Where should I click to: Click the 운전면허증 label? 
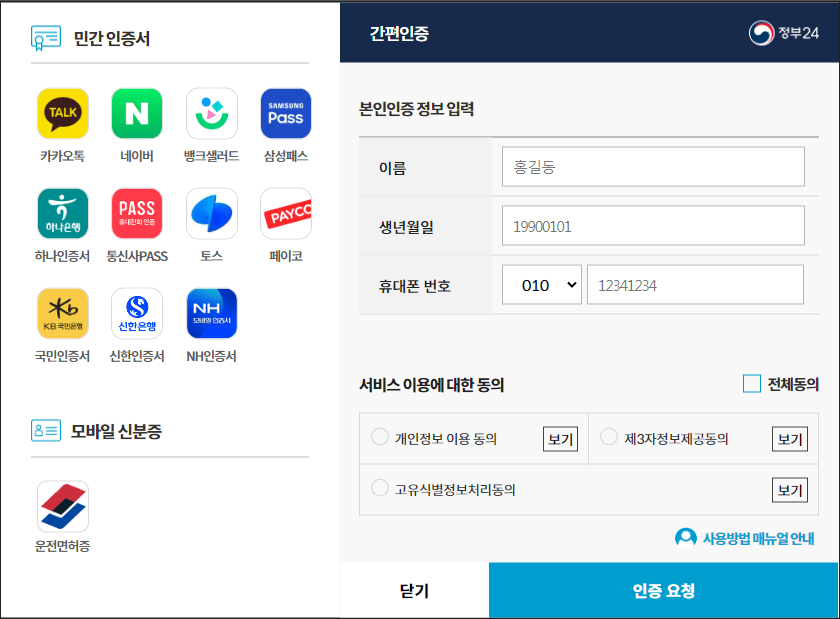point(63,546)
